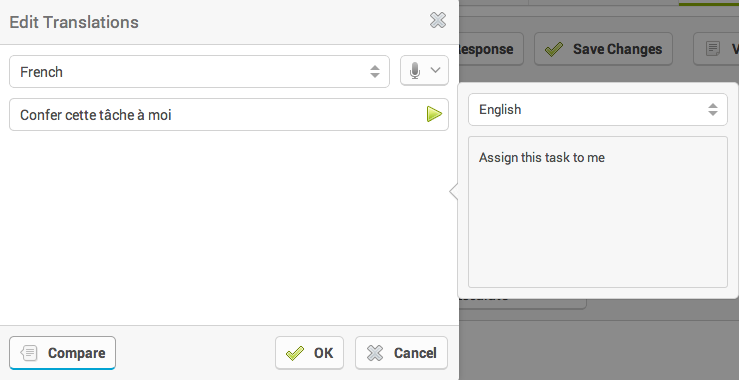This screenshot has width=739, height=380.
Task: Expand the chevron beside the microphone
Action: (x=435, y=70)
